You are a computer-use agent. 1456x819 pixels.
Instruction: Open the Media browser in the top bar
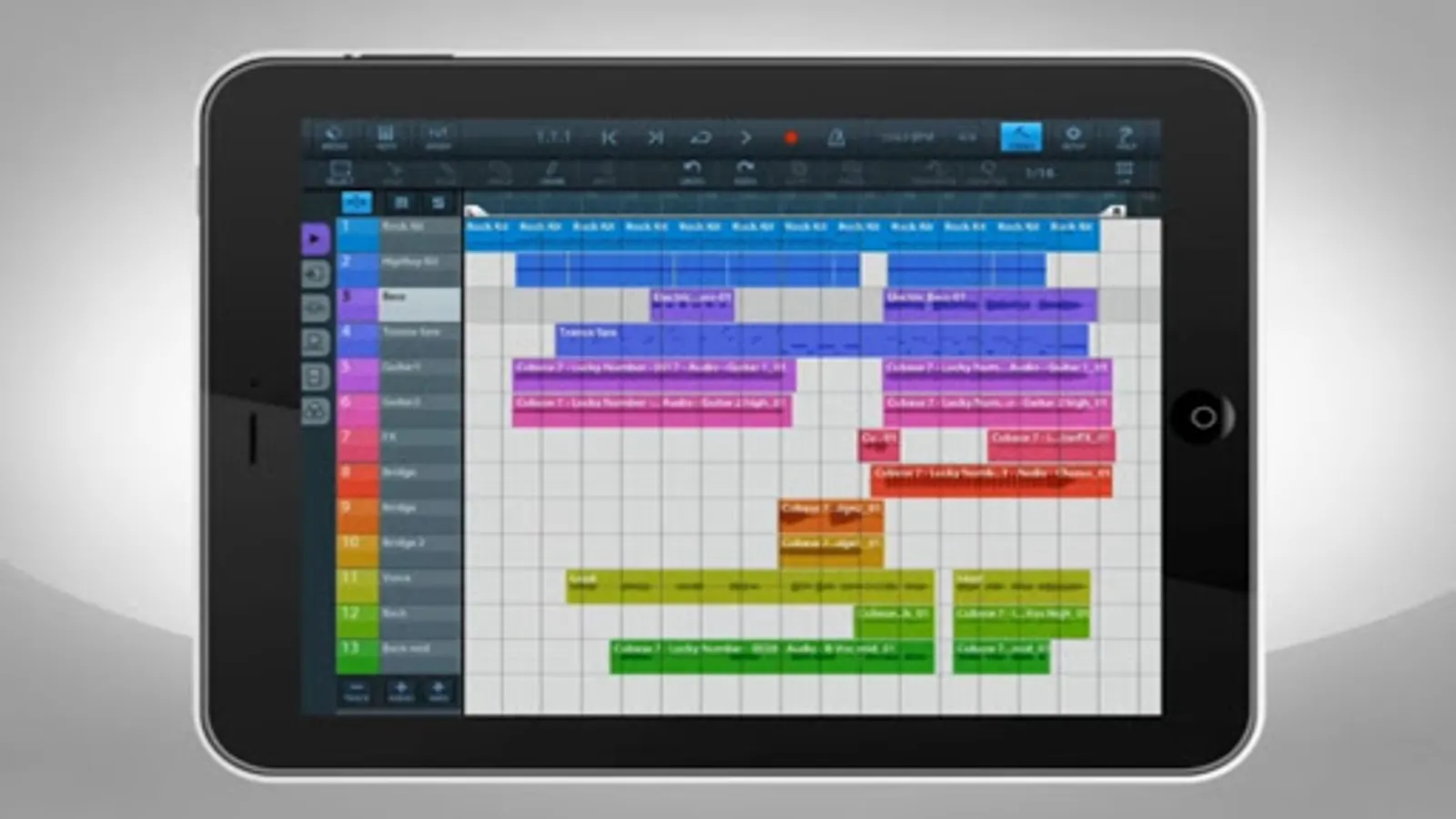(x=334, y=137)
